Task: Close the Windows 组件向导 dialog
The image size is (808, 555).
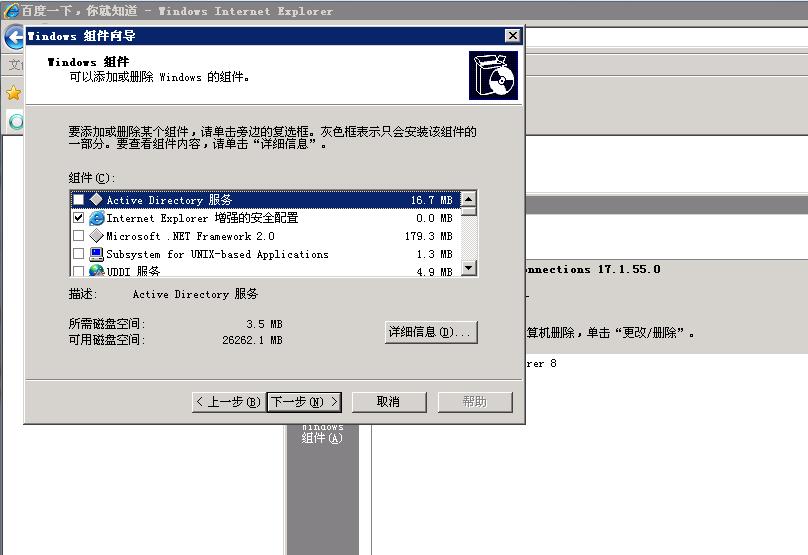Action: [513, 36]
